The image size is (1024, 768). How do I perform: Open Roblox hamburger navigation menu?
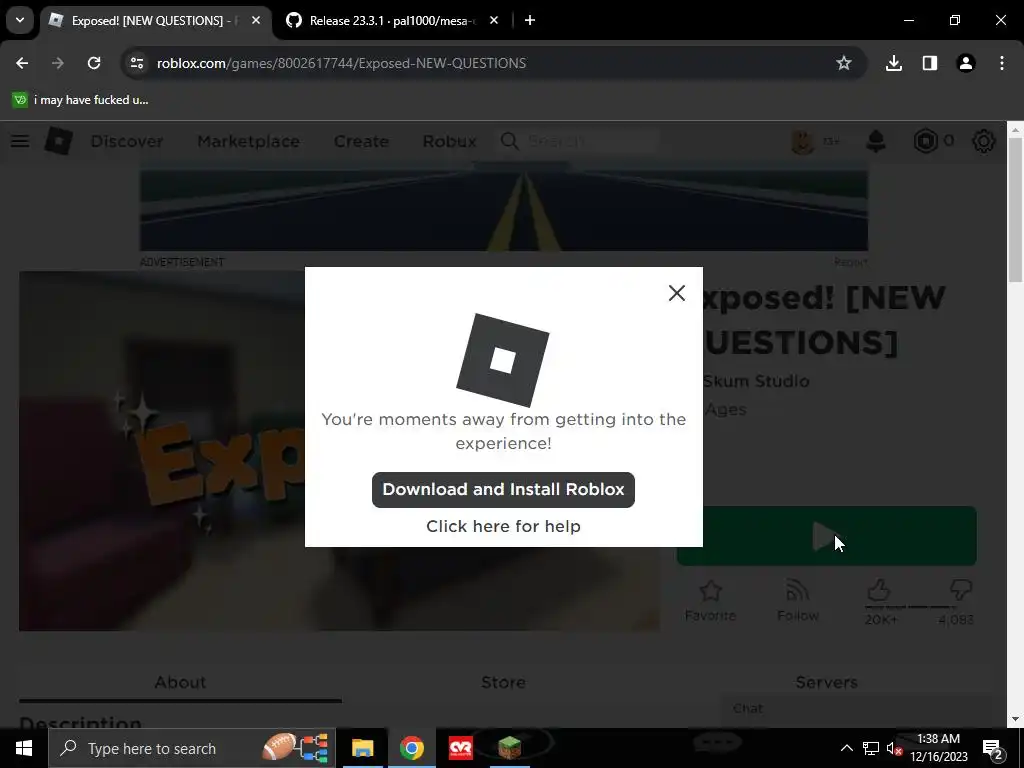tap(20, 141)
